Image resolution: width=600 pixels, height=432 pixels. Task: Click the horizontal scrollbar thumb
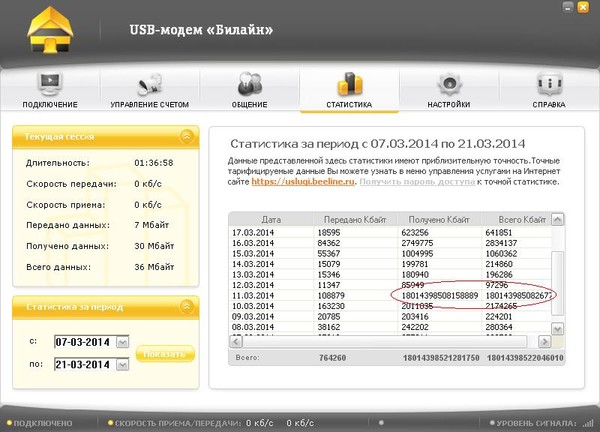pyautogui.click(x=385, y=341)
